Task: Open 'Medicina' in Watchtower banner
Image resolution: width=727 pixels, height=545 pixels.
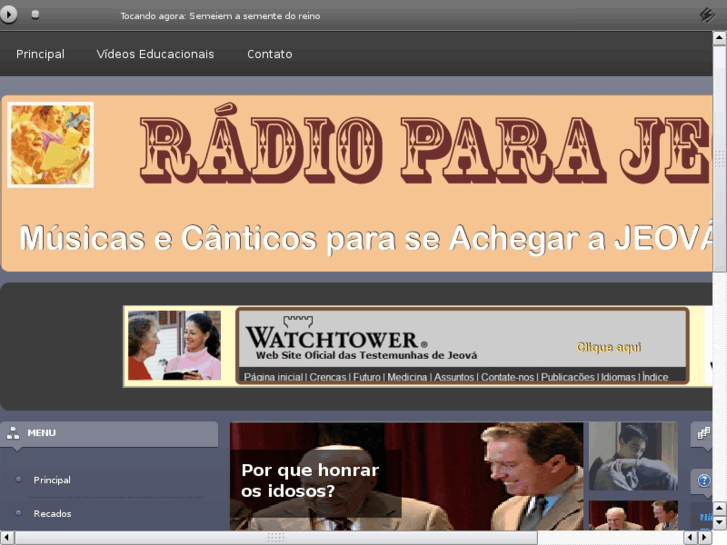Action: [407, 377]
